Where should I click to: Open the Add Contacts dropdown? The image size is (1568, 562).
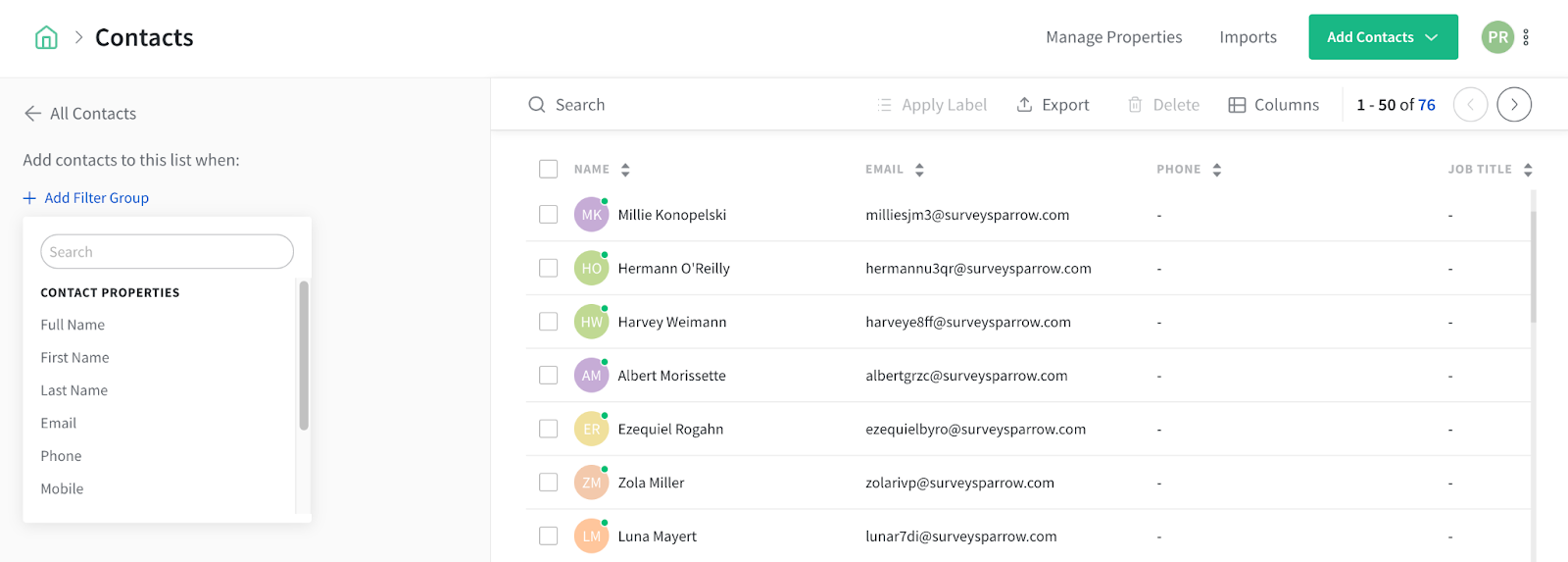tap(1383, 37)
